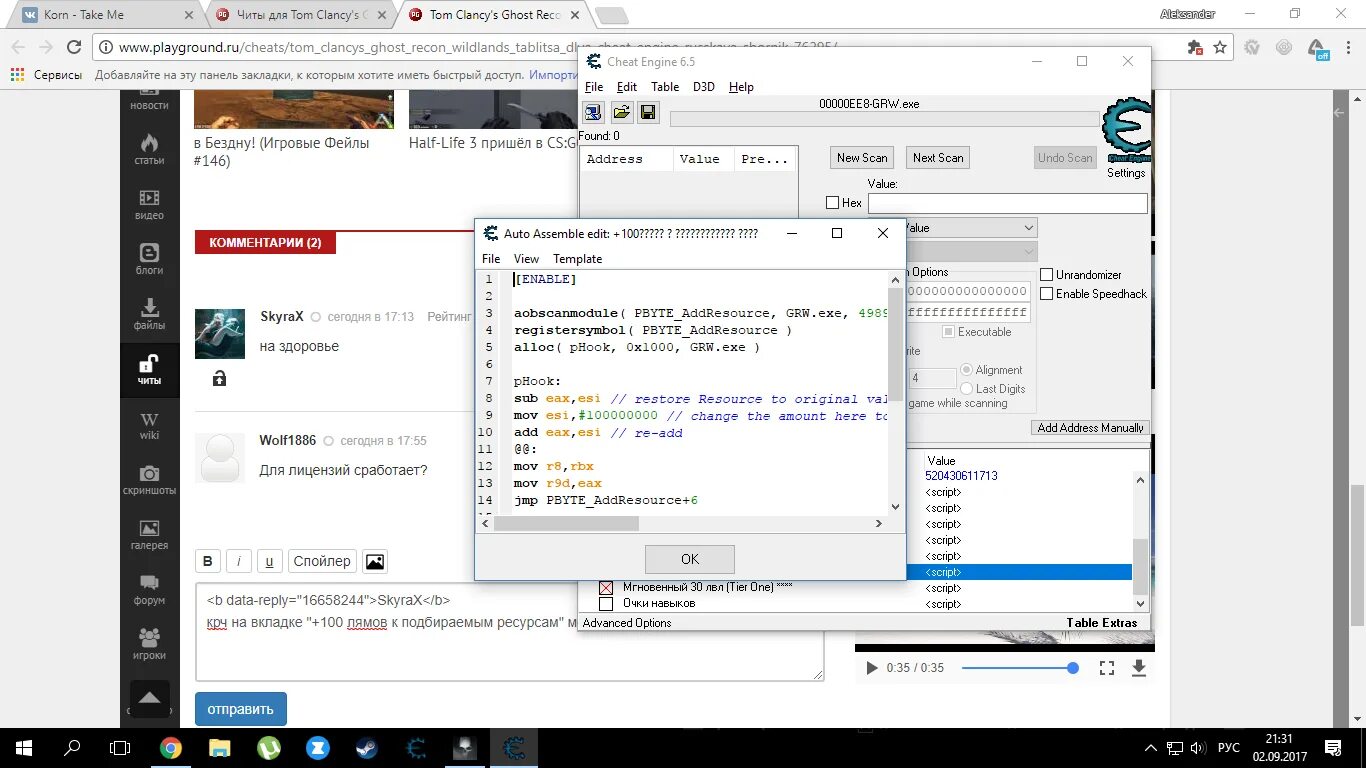Open Table Extras in Cheat Engine

tap(1101, 623)
